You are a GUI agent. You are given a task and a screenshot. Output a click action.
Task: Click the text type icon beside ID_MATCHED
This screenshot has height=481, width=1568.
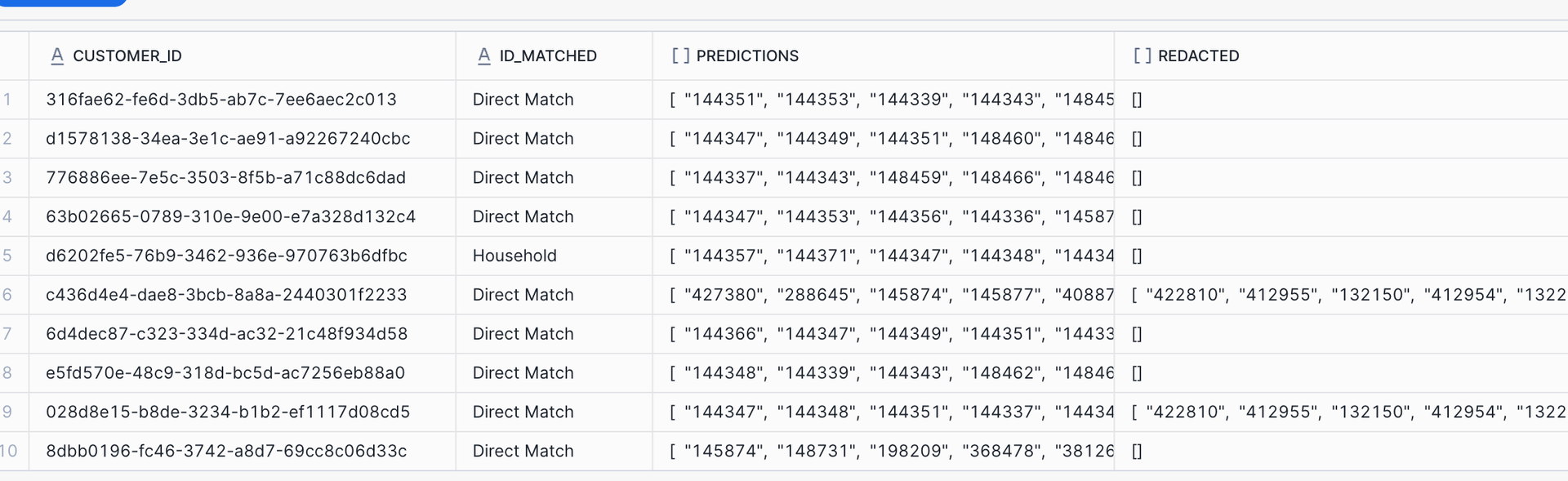pos(484,56)
